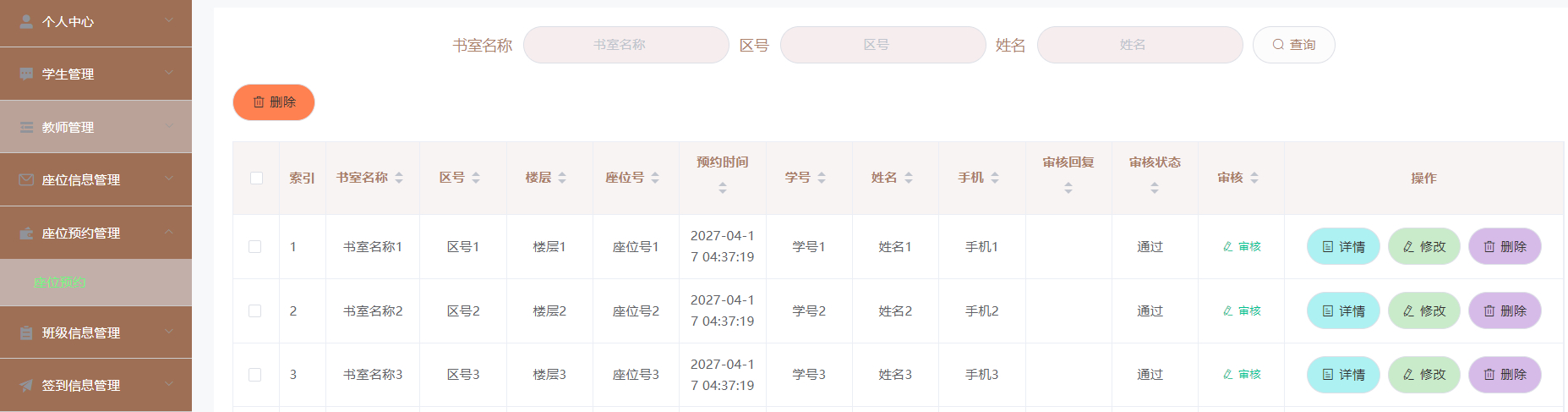This screenshot has width=1568, height=412.
Task: Click the 签到信息管理 paper plane icon
Action: coord(26,385)
